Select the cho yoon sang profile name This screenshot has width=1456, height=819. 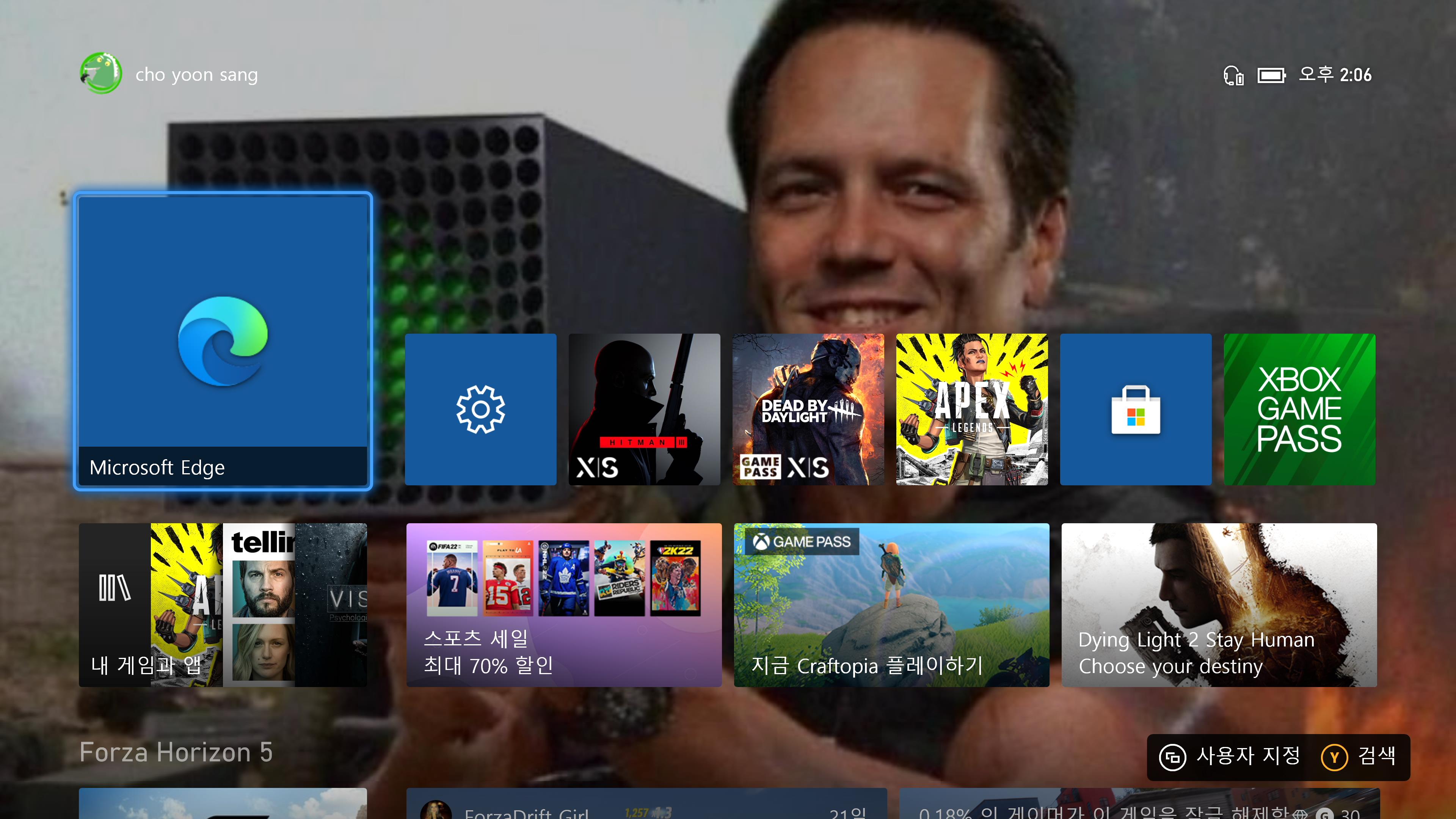pos(197,75)
